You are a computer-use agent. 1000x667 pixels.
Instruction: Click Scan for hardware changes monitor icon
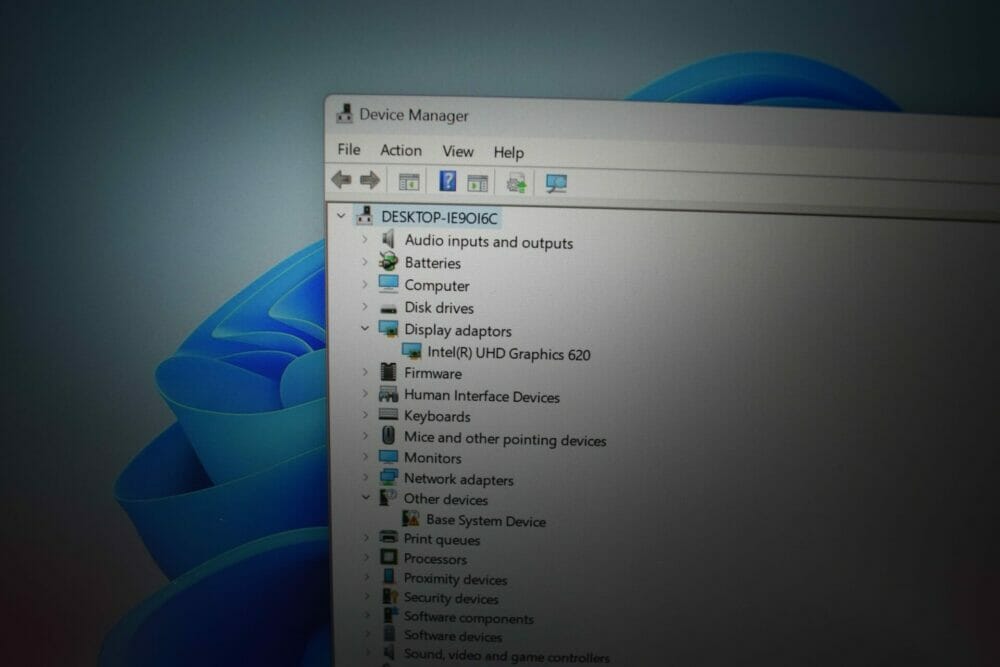(556, 184)
